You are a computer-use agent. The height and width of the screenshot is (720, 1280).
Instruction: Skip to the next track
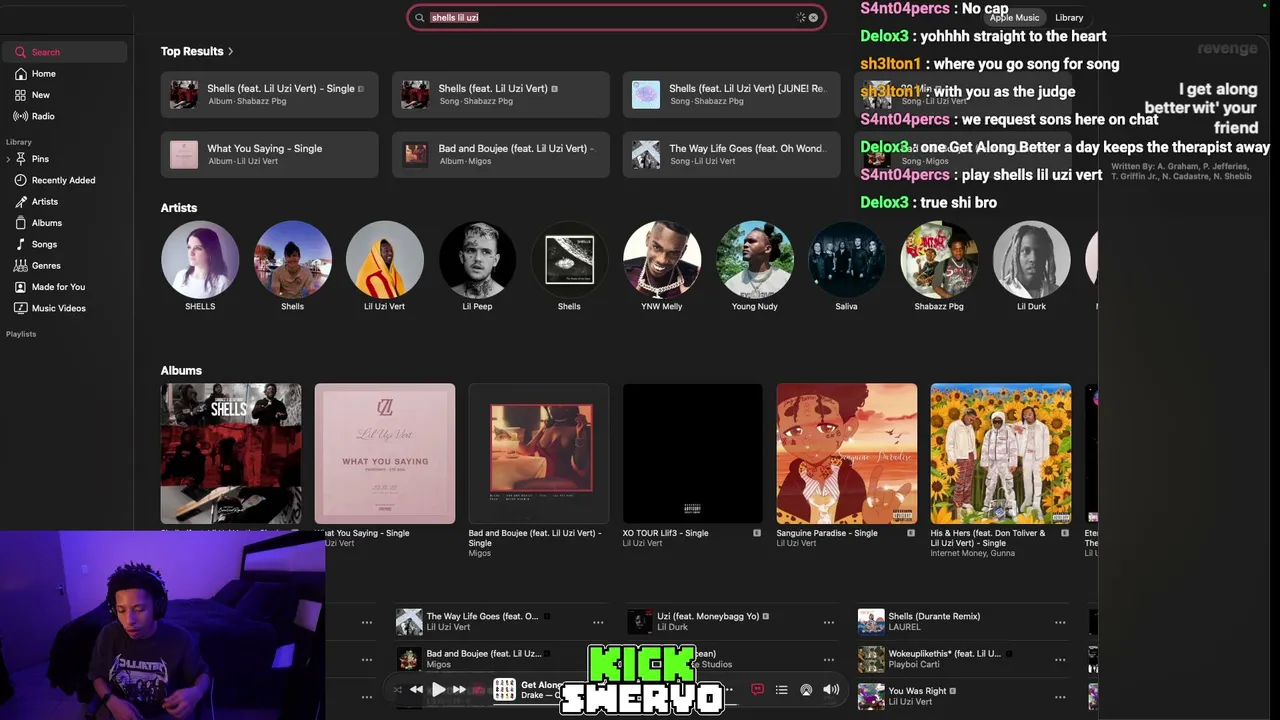tap(459, 689)
